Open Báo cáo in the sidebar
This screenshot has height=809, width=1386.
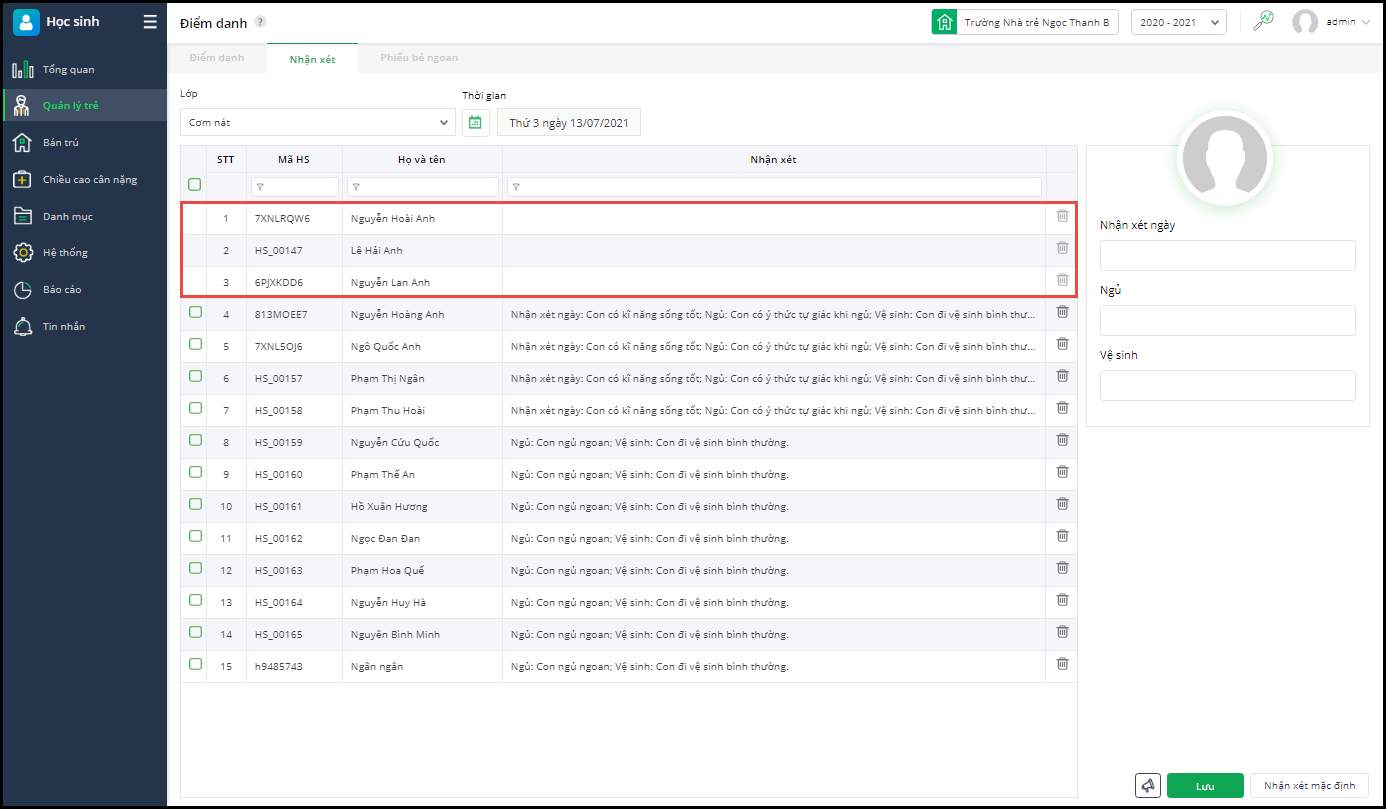tap(62, 289)
